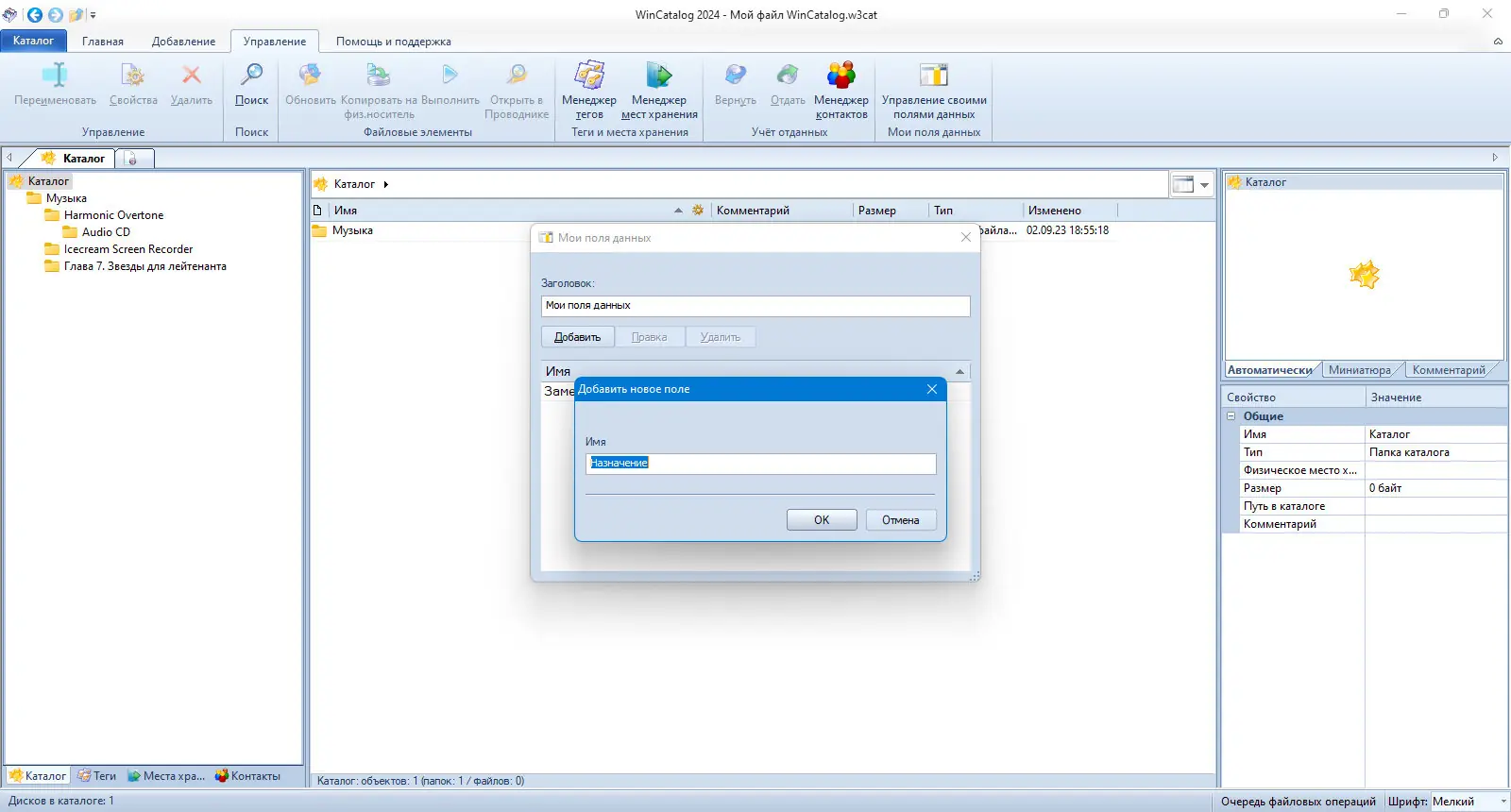The image size is (1511, 812).
Task: Select the Управление ribbon tab
Action: pos(275,42)
